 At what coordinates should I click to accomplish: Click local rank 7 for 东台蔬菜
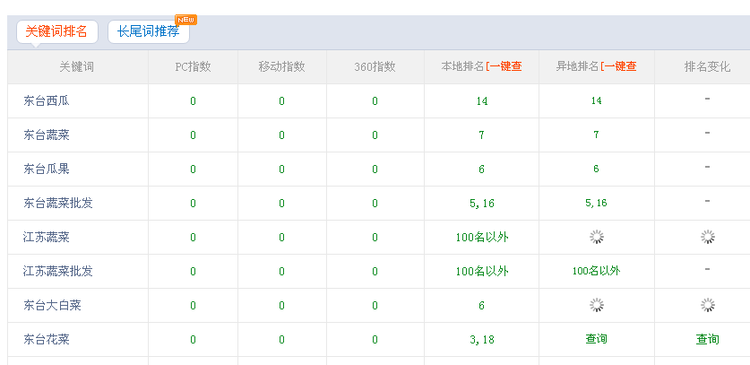point(481,135)
